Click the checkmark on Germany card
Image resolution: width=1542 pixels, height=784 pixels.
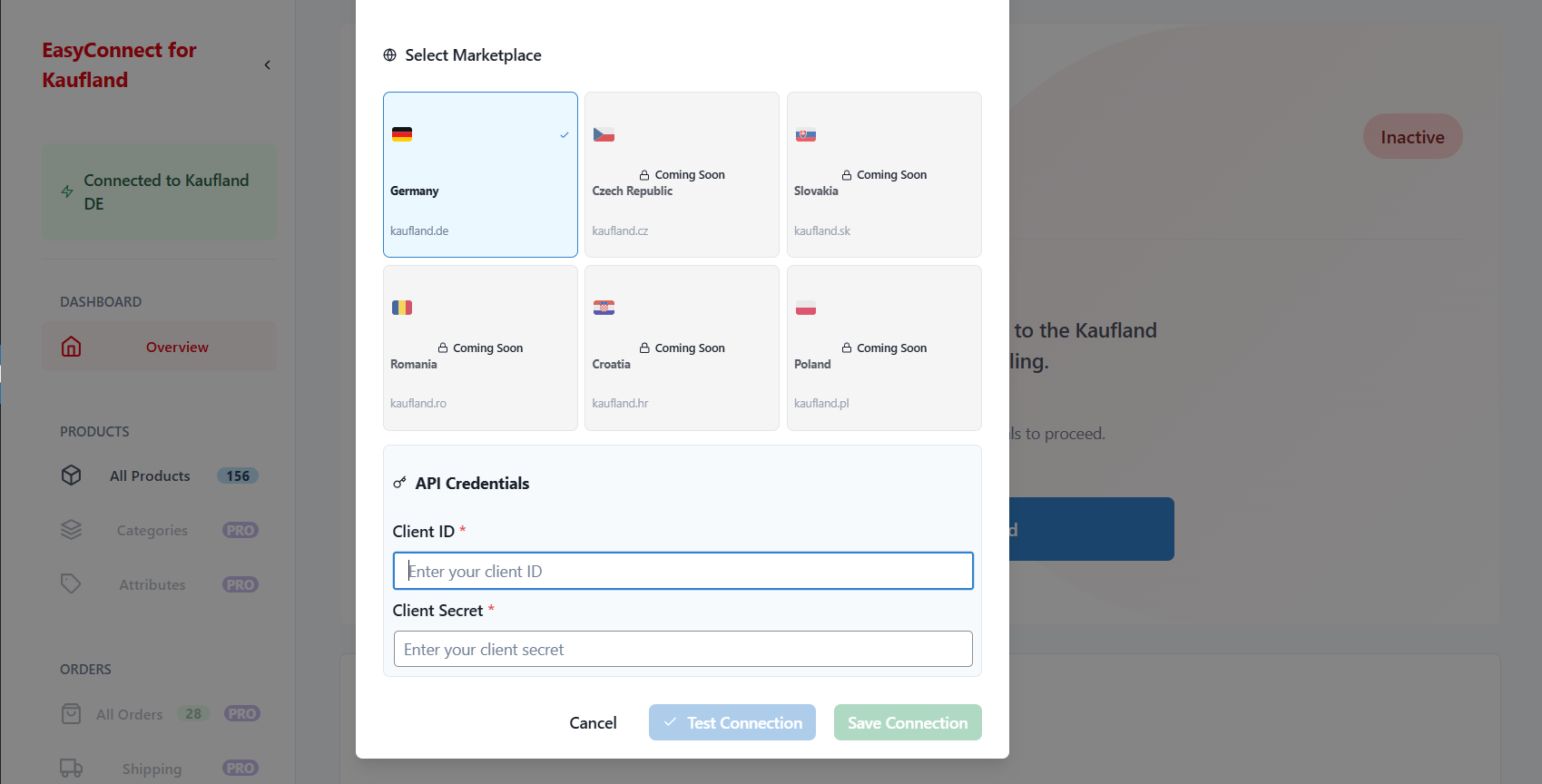[x=565, y=135]
